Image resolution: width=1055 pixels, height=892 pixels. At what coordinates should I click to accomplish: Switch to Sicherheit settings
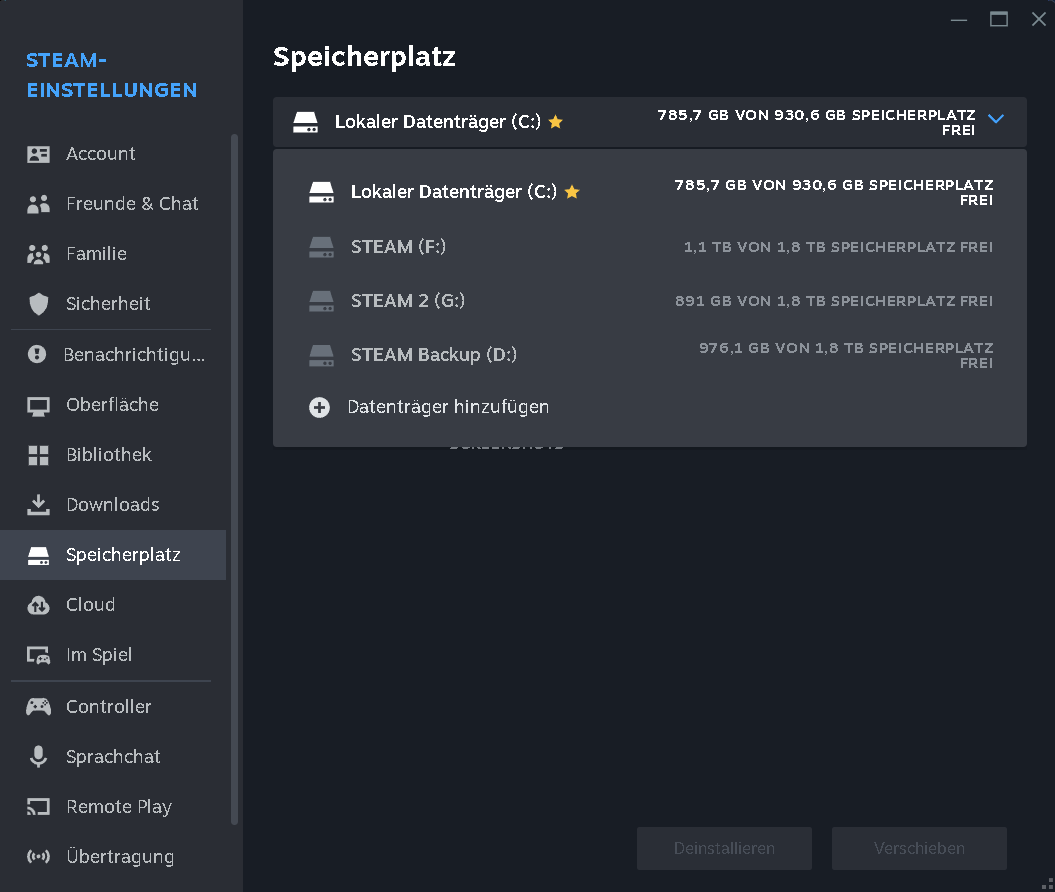[x=113, y=304]
